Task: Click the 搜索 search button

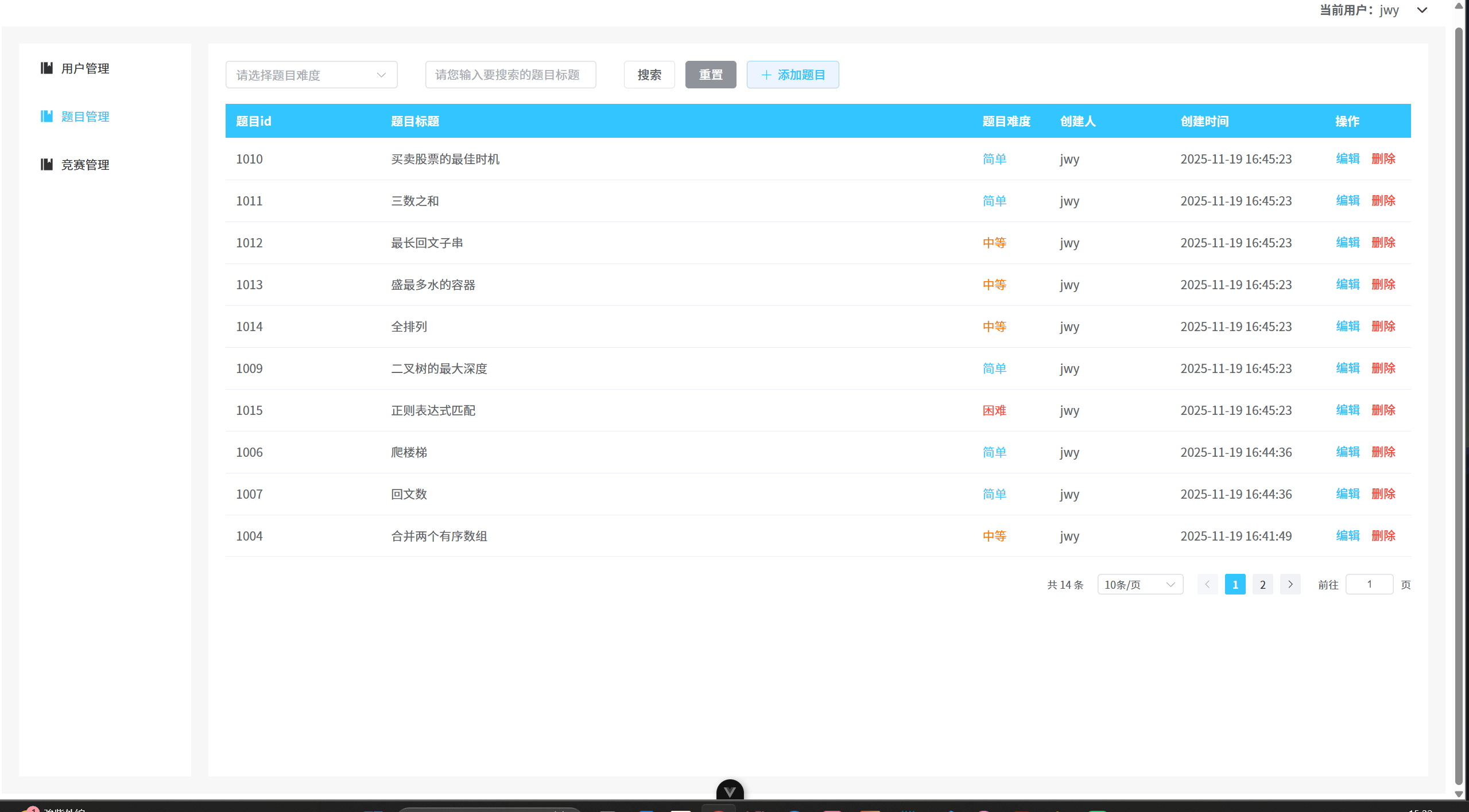Action: 649,75
